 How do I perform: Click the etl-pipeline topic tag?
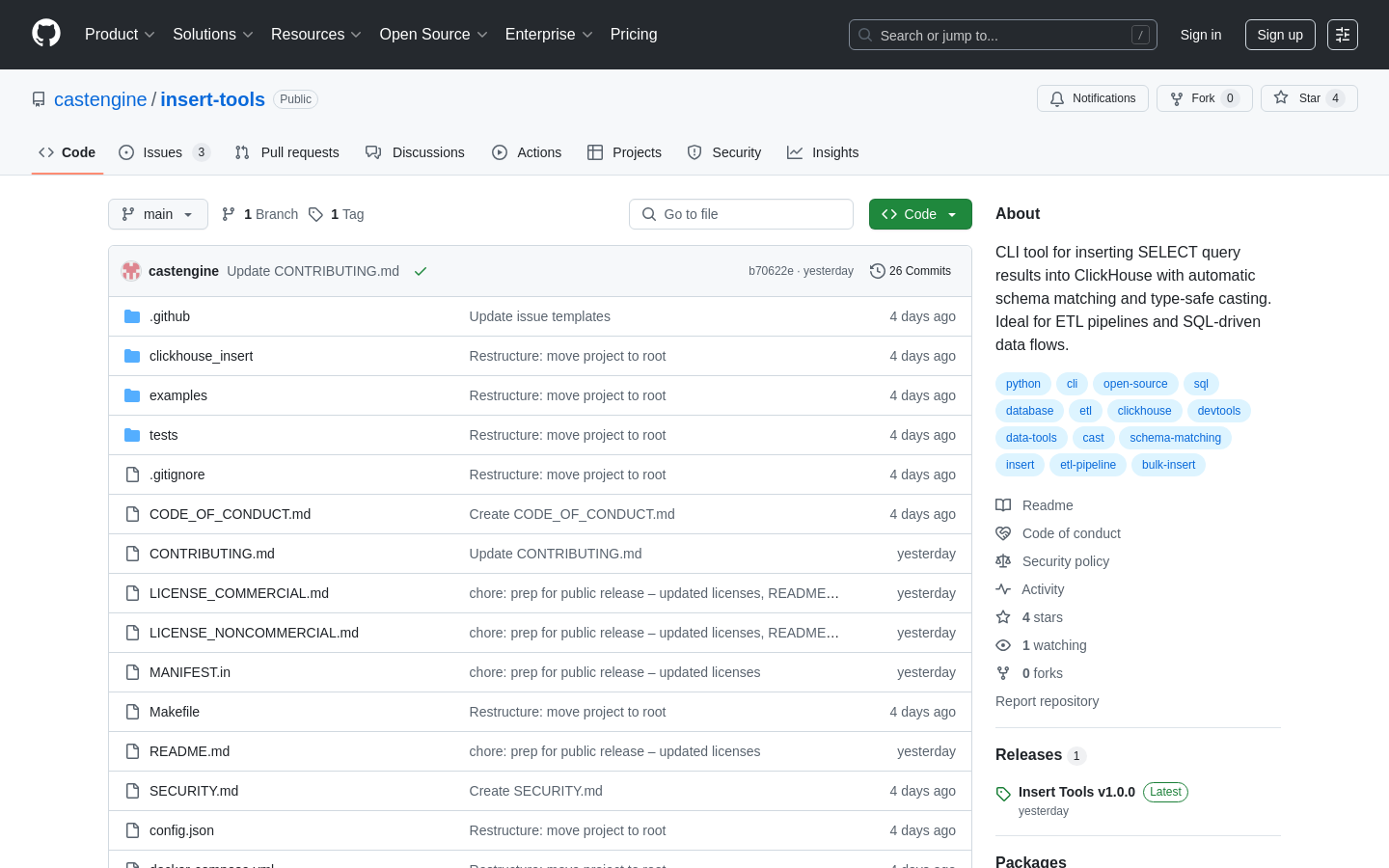pos(1088,465)
